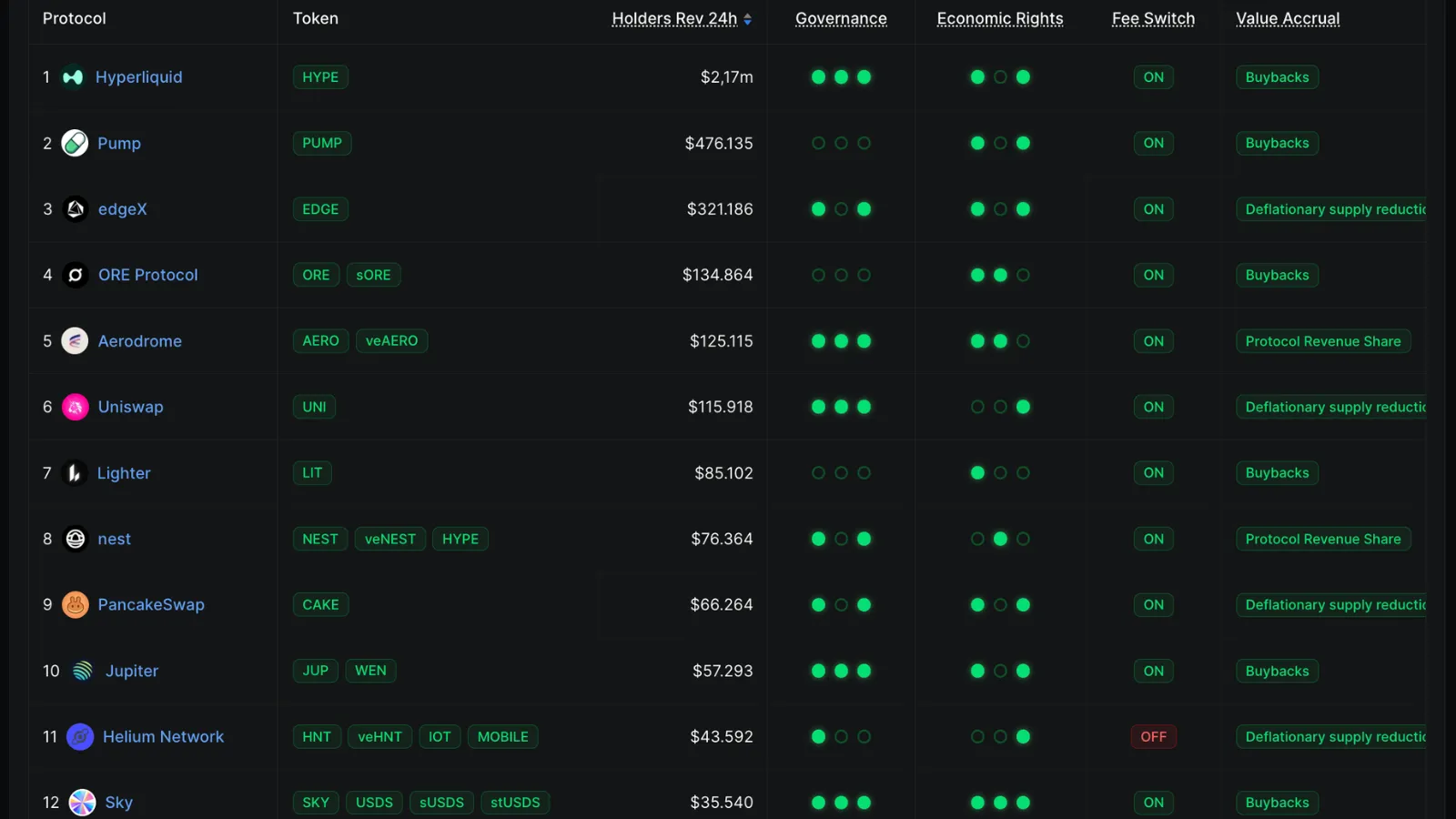Click the Protocol column header
The width and height of the screenshot is (1456, 819).
[x=75, y=18]
